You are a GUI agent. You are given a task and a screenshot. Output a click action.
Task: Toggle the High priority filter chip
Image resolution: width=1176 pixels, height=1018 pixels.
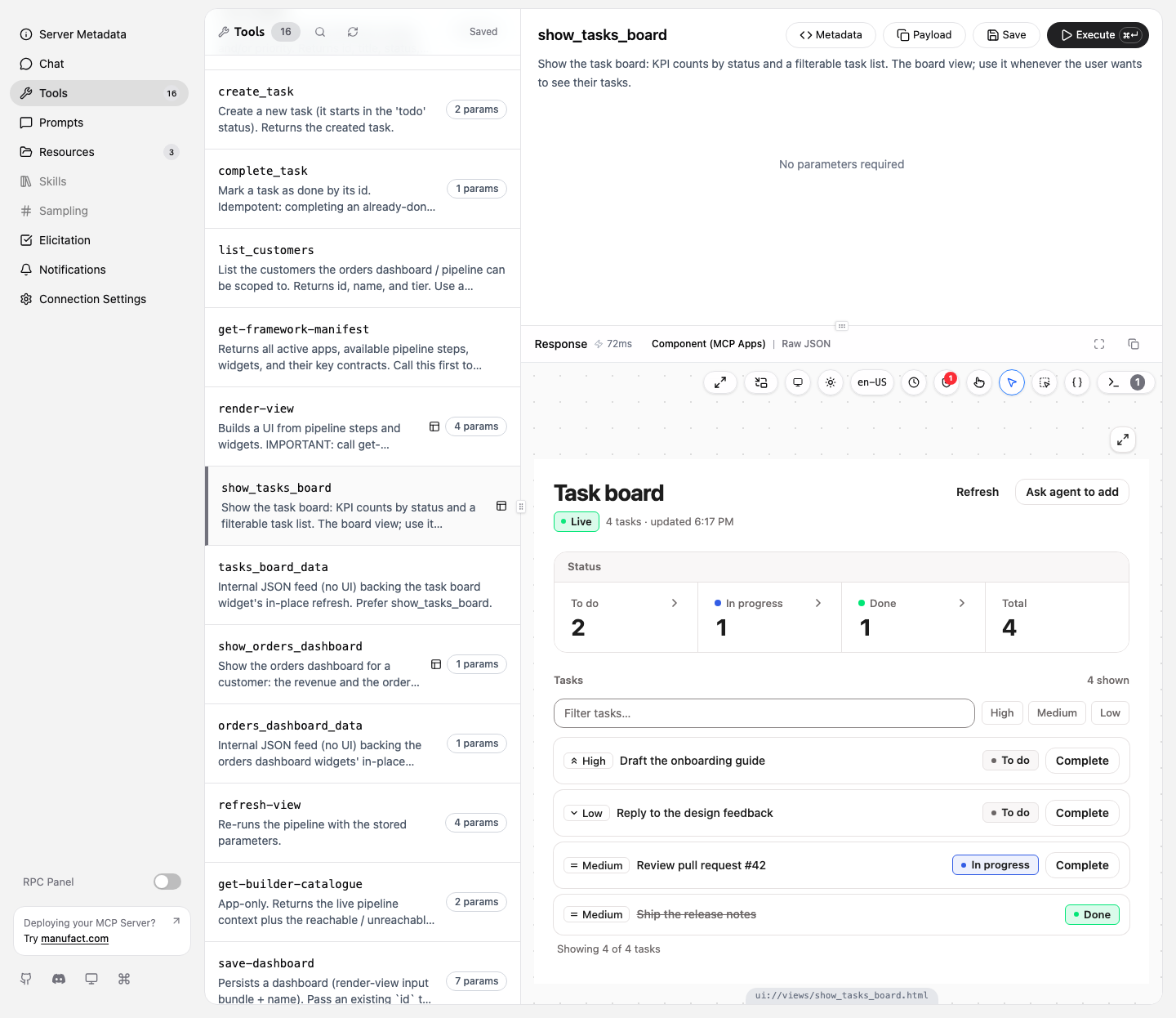1002,713
